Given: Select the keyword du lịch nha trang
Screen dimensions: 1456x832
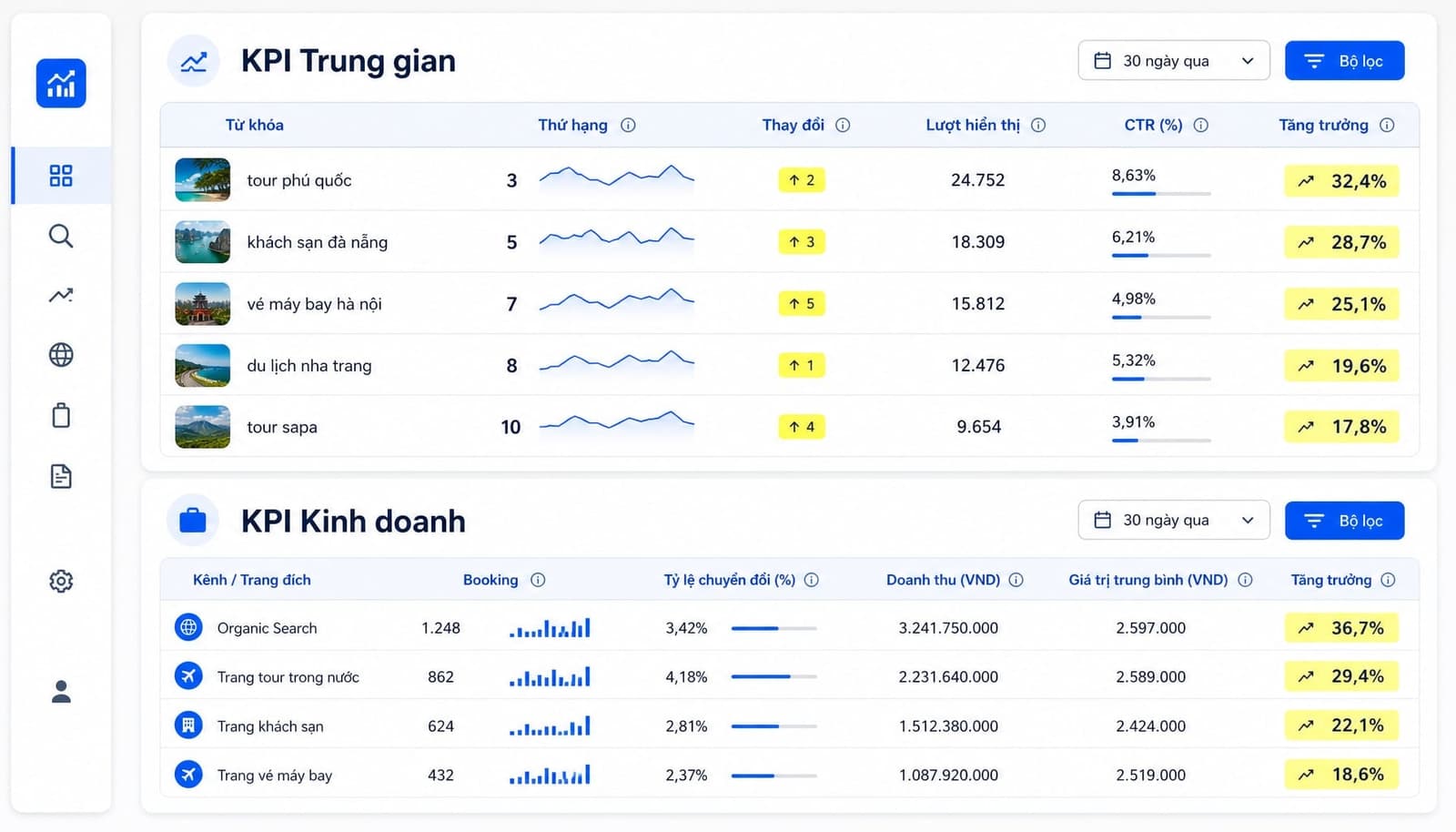Looking at the screenshot, I should (309, 366).
